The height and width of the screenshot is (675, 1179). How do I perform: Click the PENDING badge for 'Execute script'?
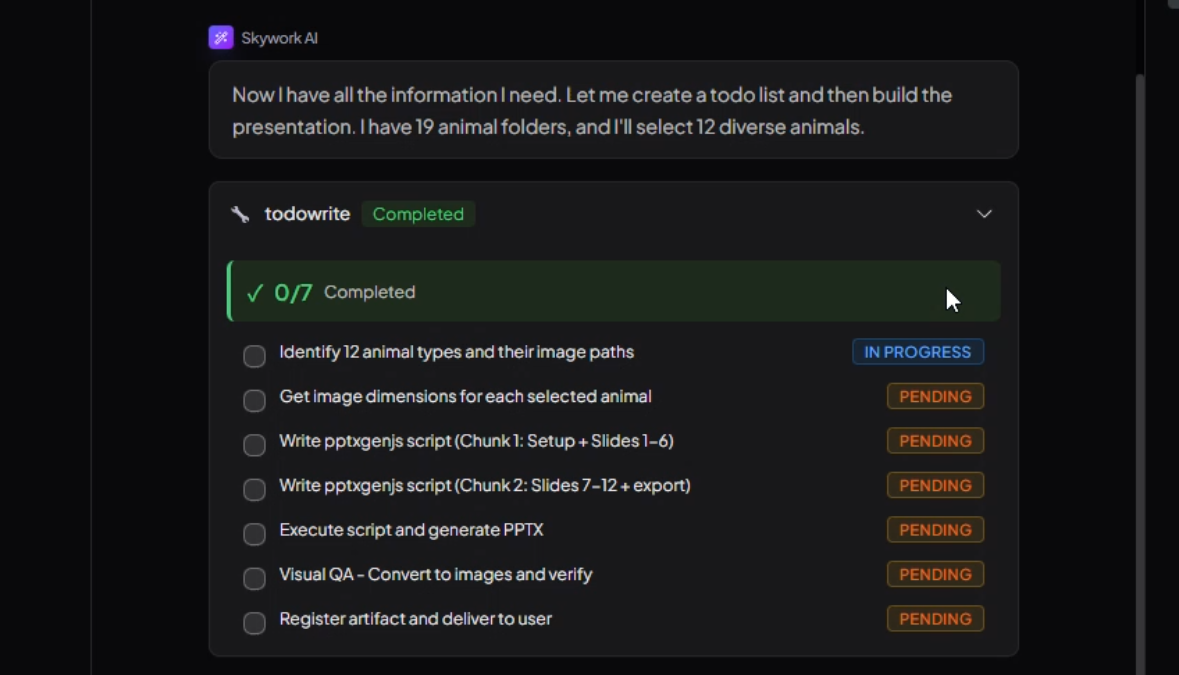tap(935, 530)
